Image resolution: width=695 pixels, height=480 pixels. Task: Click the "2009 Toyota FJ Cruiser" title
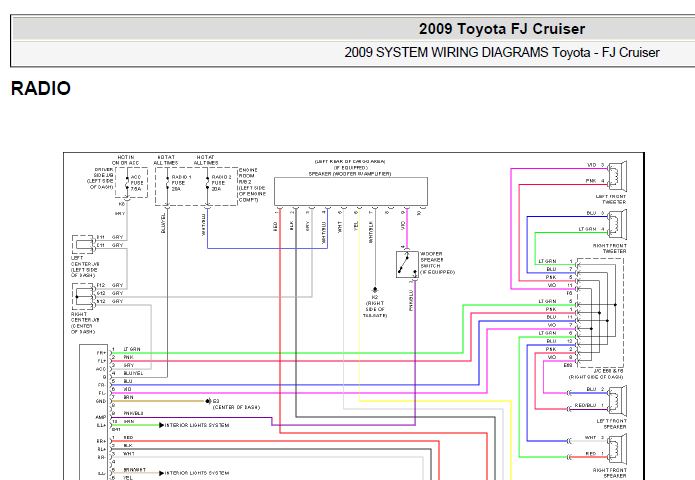502,29
